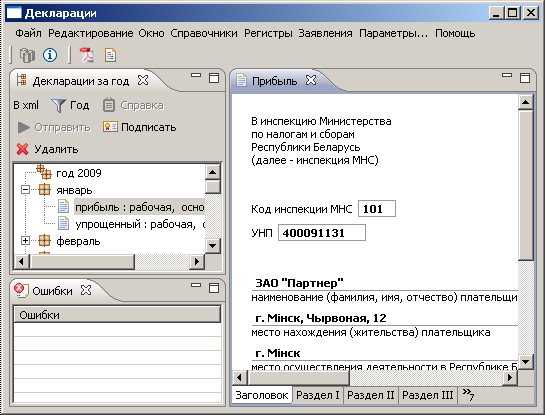Select упрощенный : рабочая declaration item
This screenshot has height=415, width=546.
click(140, 224)
